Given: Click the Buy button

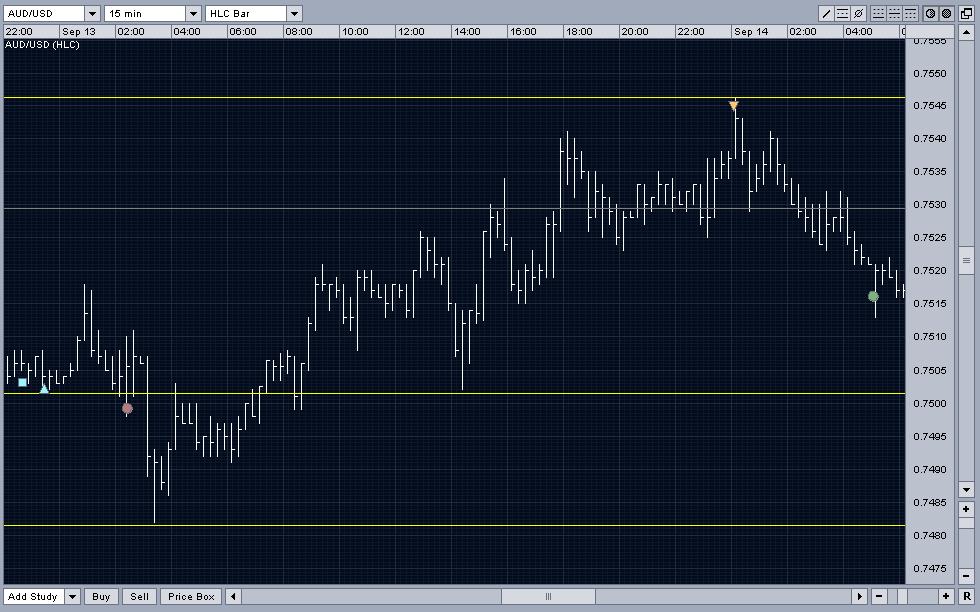Looking at the screenshot, I should pyautogui.click(x=101, y=596).
